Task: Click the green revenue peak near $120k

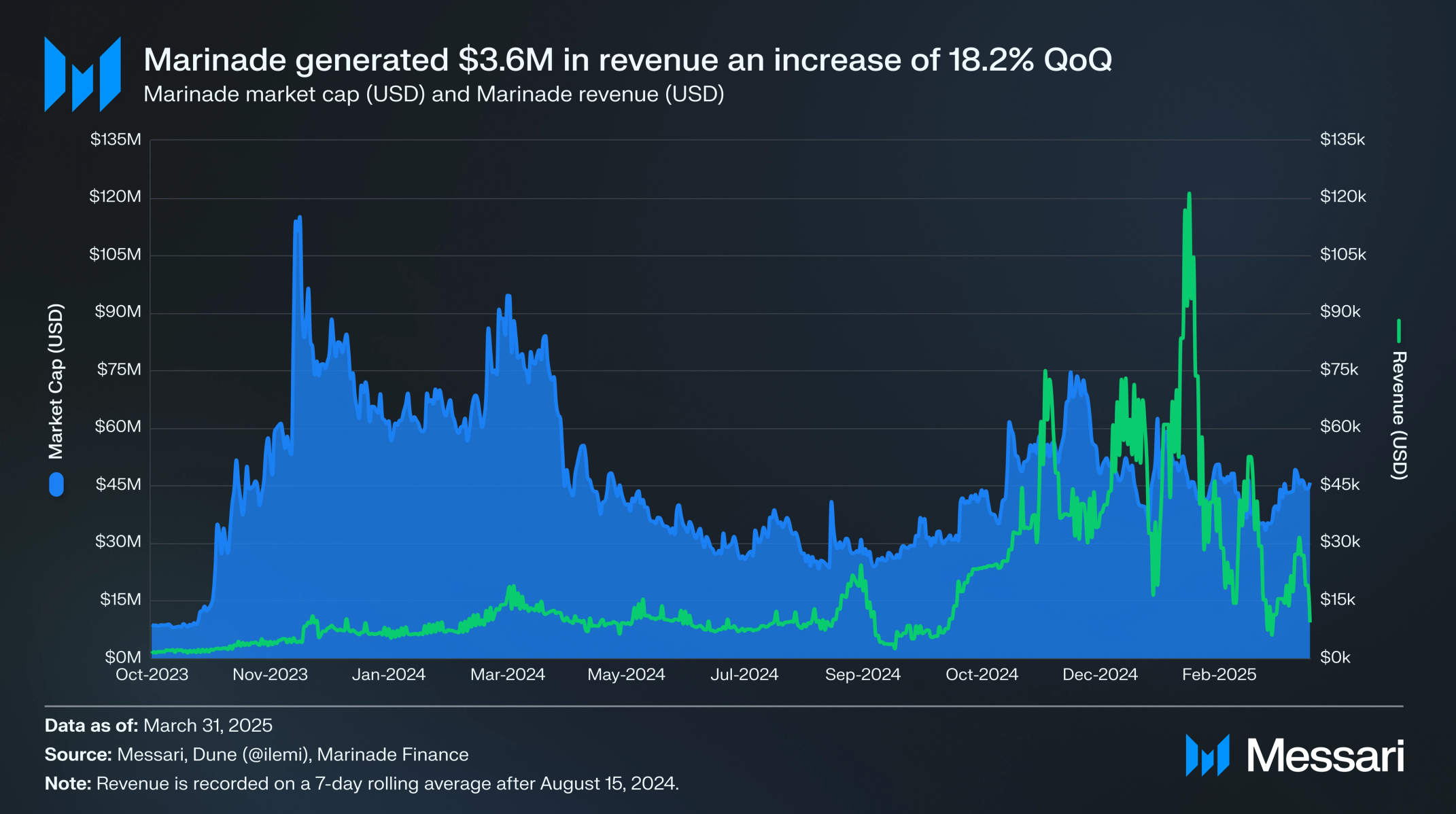Action: point(1189,194)
